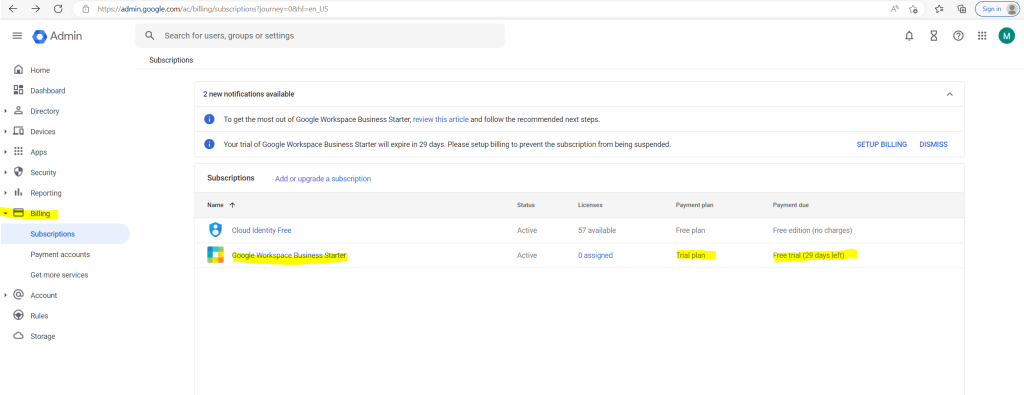Open Rules in sidebar
This screenshot has width=1024, height=395.
39,316
